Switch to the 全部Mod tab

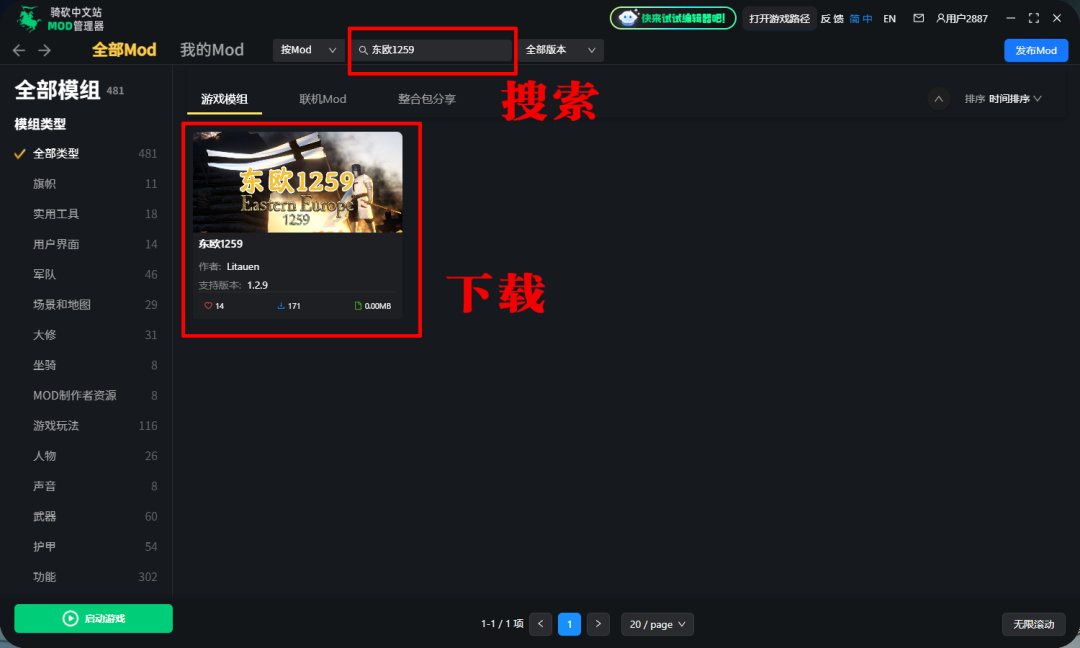tap(124, 50)
